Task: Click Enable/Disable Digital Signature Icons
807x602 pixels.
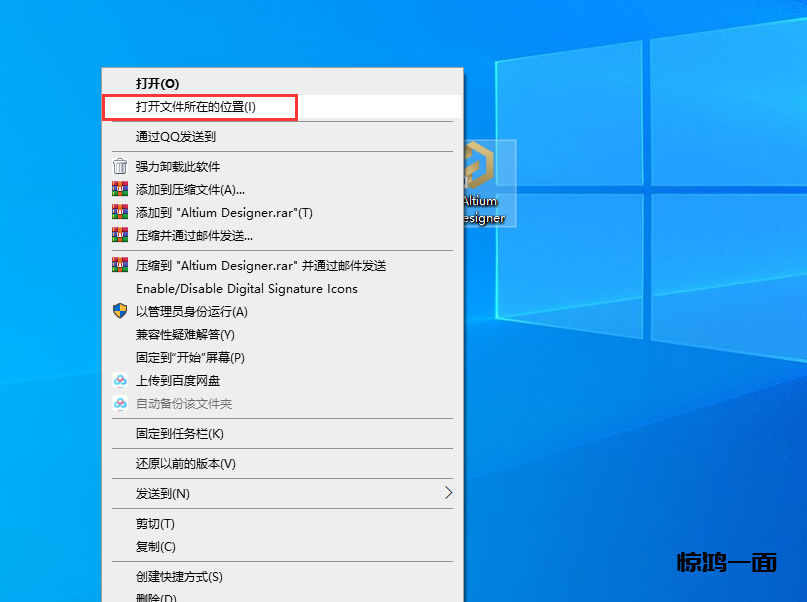Action: point(247,289)
